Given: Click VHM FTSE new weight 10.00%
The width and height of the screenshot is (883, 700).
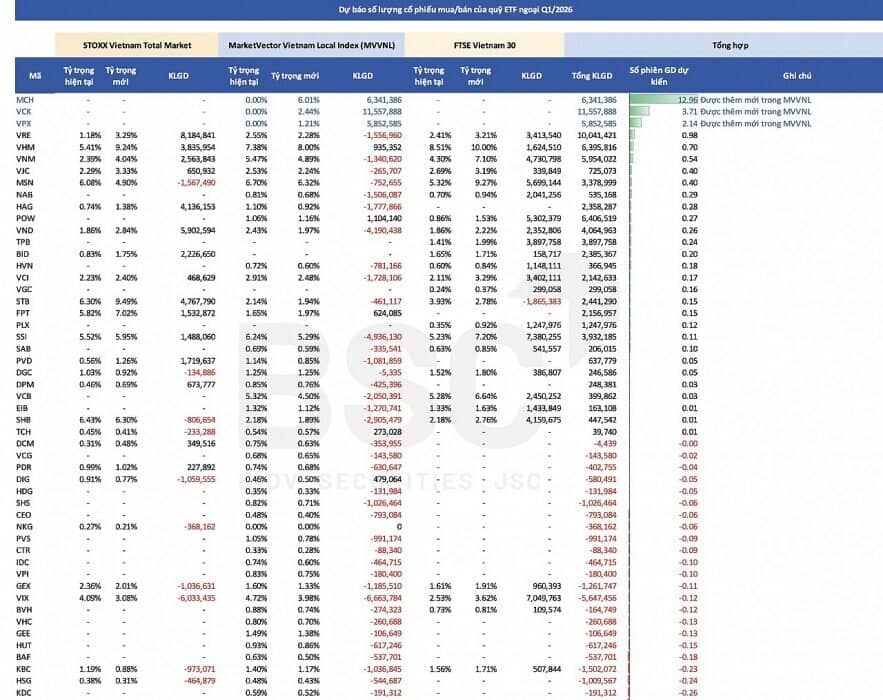Looking at the screenshot, I should coord(484,147).
